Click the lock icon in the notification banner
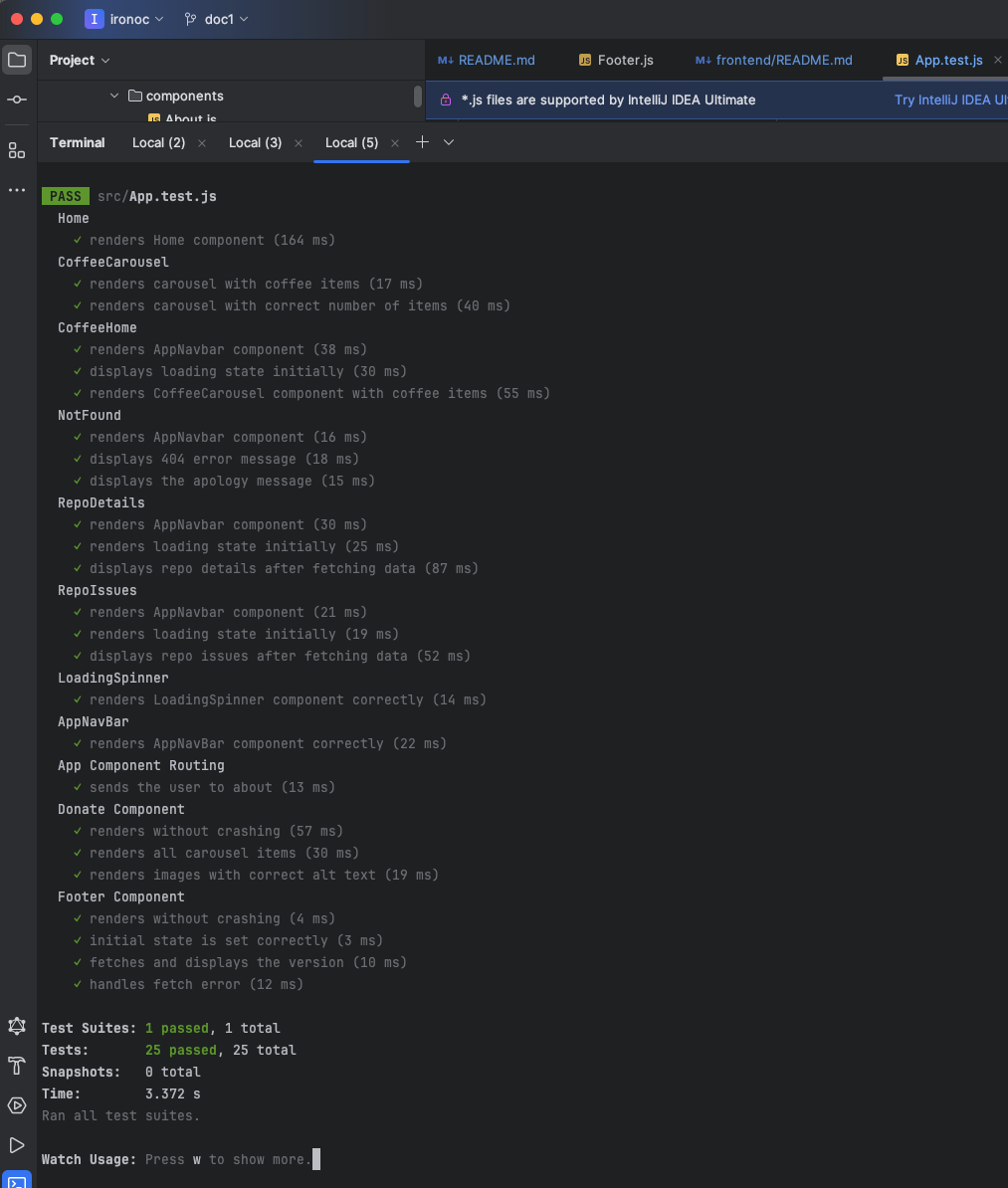 446,100
